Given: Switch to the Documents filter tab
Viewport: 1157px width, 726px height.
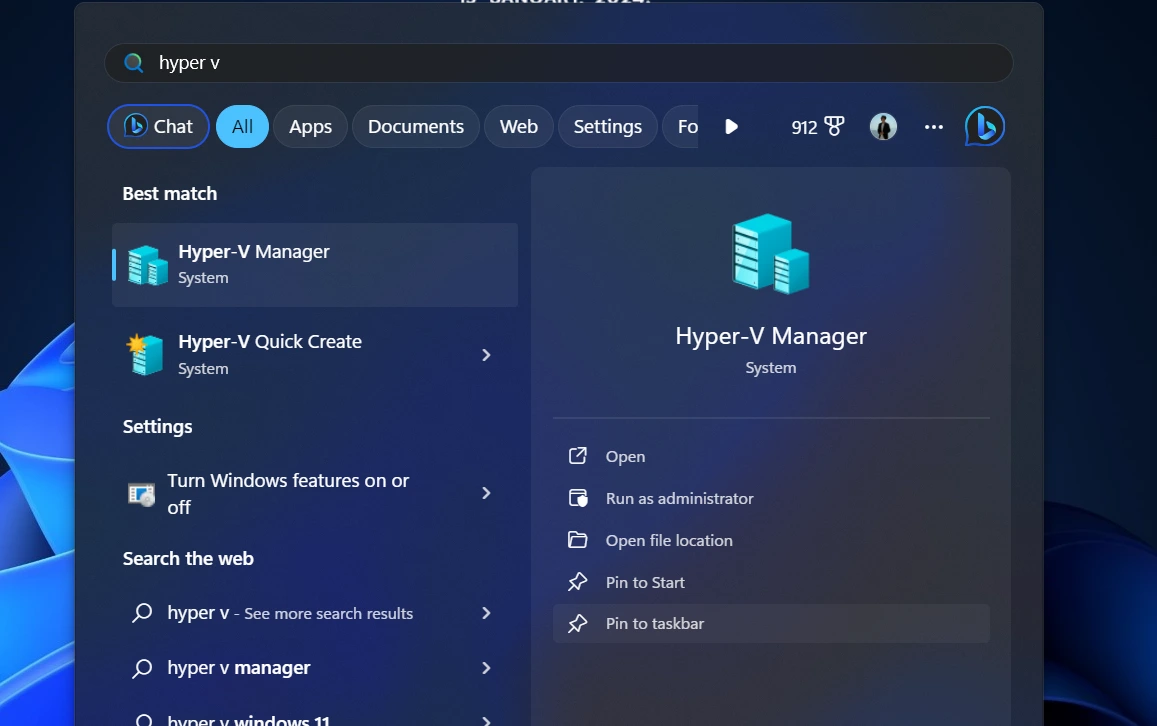Looking at the screenshot, I should pos(415,127).
